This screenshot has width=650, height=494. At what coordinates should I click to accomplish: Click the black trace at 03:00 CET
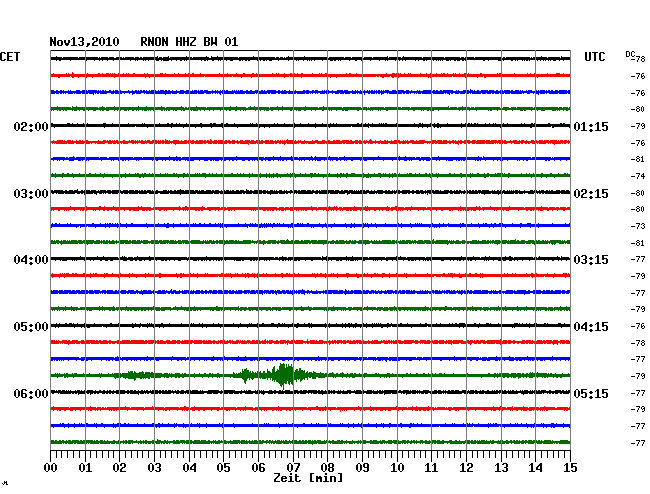point(310,192)
